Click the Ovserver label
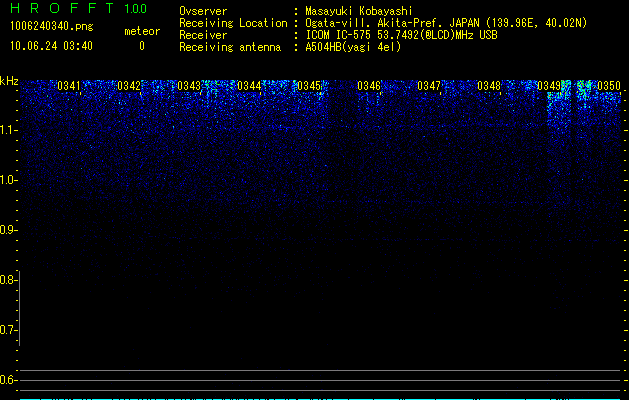The width and height of the screenshot is (629, 400). pyautogui.click(x=203, y=11)
